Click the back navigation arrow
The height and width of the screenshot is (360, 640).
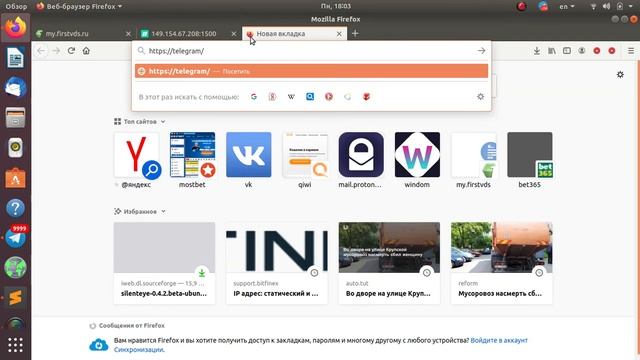[41, 51]
